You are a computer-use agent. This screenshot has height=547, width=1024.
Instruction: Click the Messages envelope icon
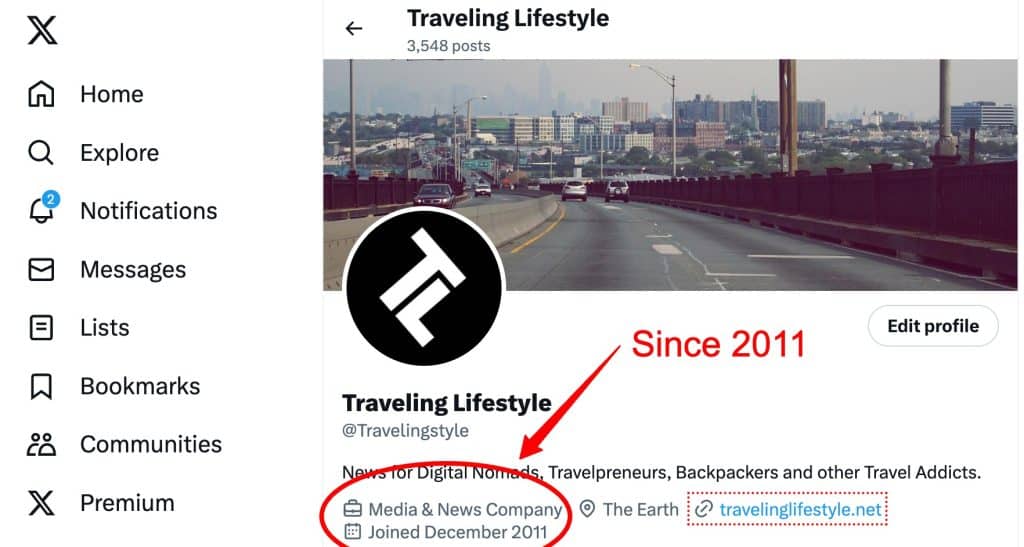click(x=41, y=269)
